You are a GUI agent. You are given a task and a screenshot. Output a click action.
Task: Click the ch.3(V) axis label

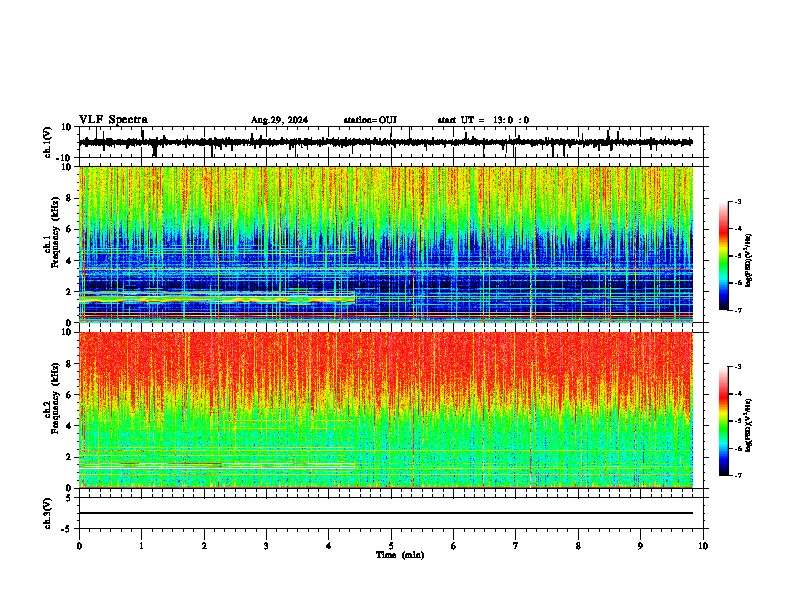pos(47,513)
